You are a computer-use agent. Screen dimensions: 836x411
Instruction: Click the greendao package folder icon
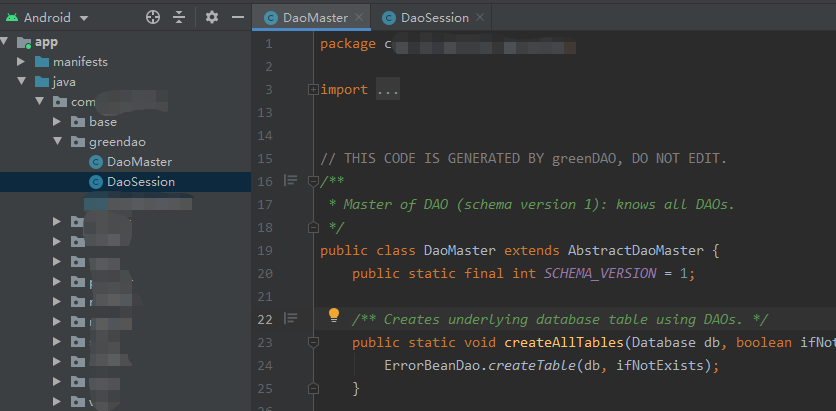pyautogui.click(x=78, y=142)
